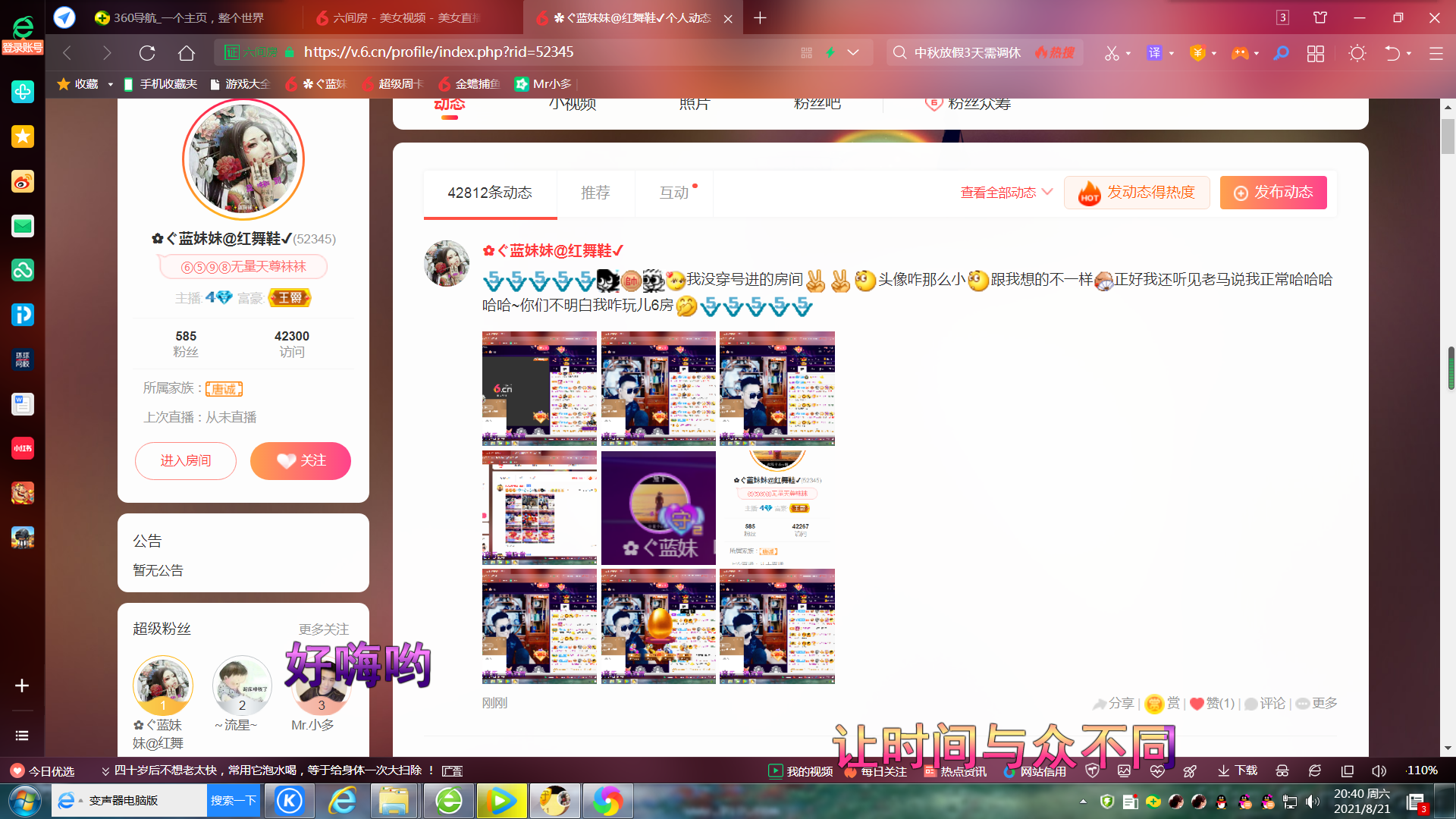
Task: Click the browser refresh icon
Action: pos(147,53)
